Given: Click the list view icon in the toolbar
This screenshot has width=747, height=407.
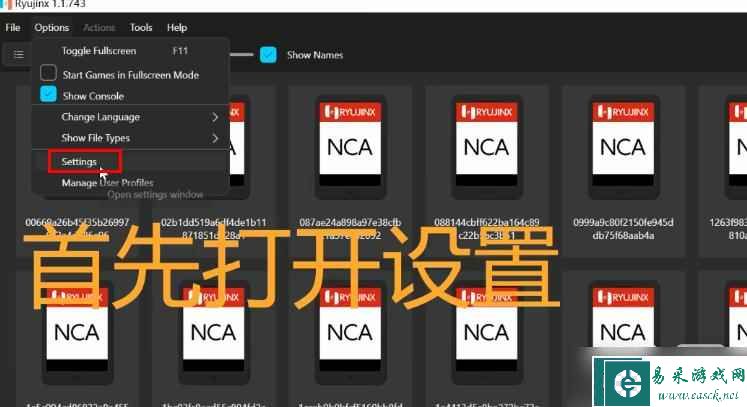Looking at the screenshot, I should pyautogui.click(x=18, y=54).
